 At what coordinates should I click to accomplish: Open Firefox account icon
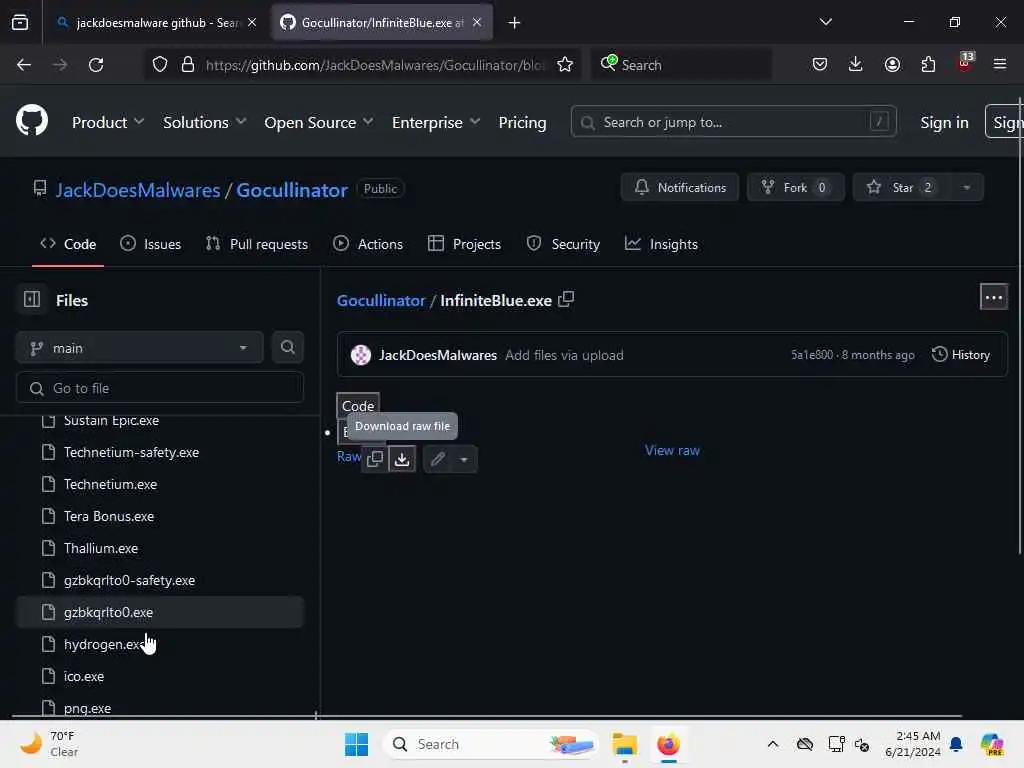892,65
